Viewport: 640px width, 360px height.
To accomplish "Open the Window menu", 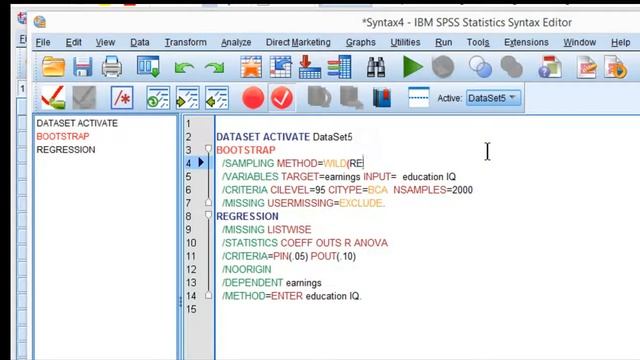I will 580,42.
